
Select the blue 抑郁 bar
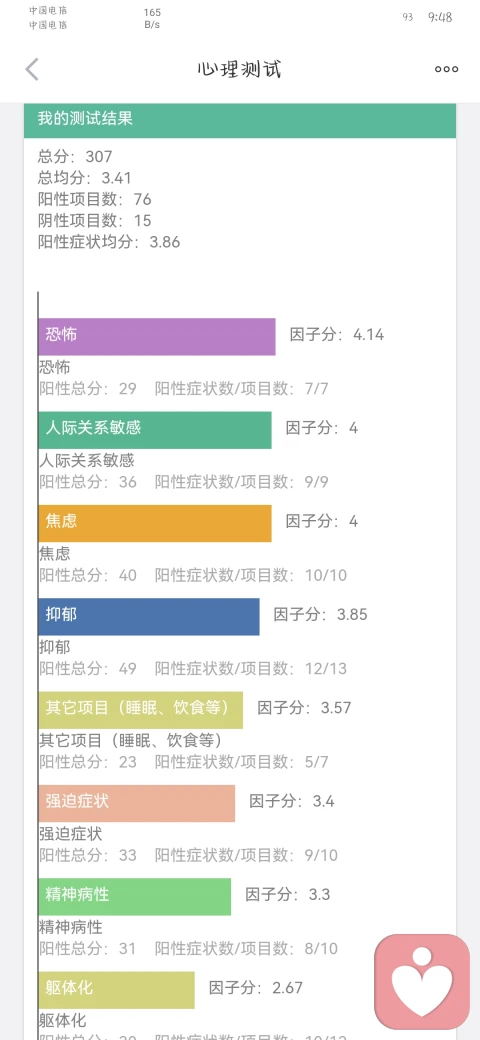tap(149, 617)
